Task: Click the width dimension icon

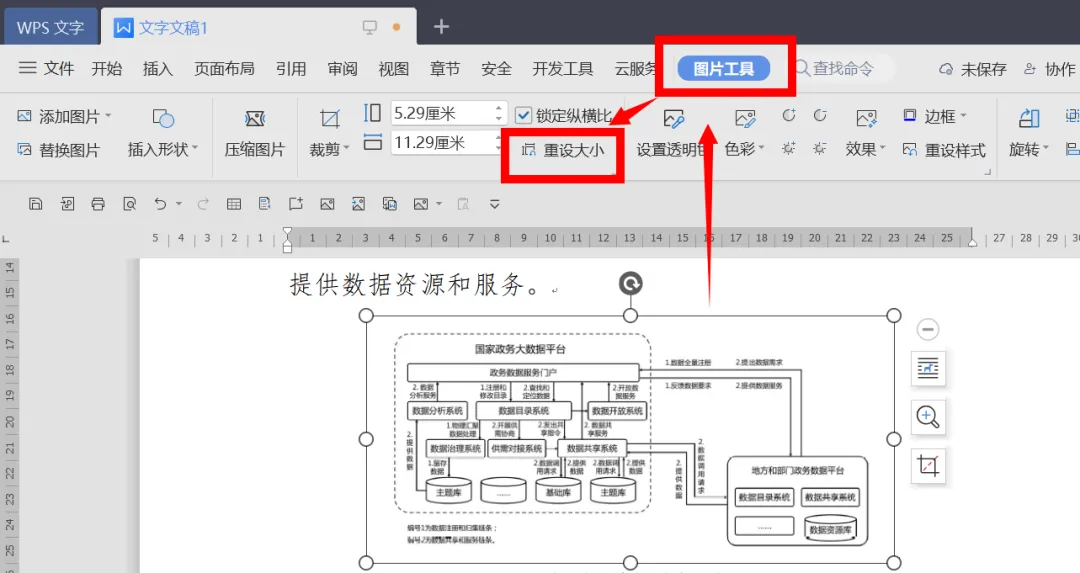Action: click(373, 143)
